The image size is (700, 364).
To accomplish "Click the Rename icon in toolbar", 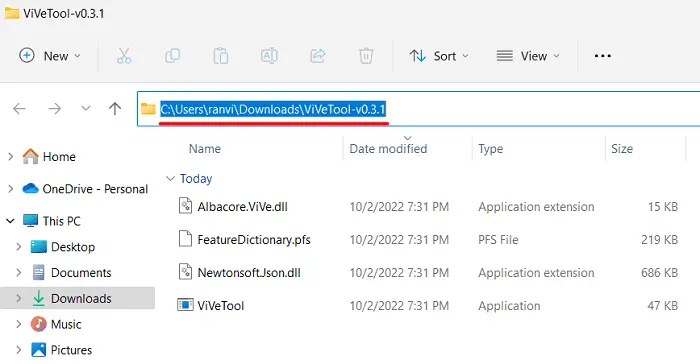I will click(x=269, y=56).
